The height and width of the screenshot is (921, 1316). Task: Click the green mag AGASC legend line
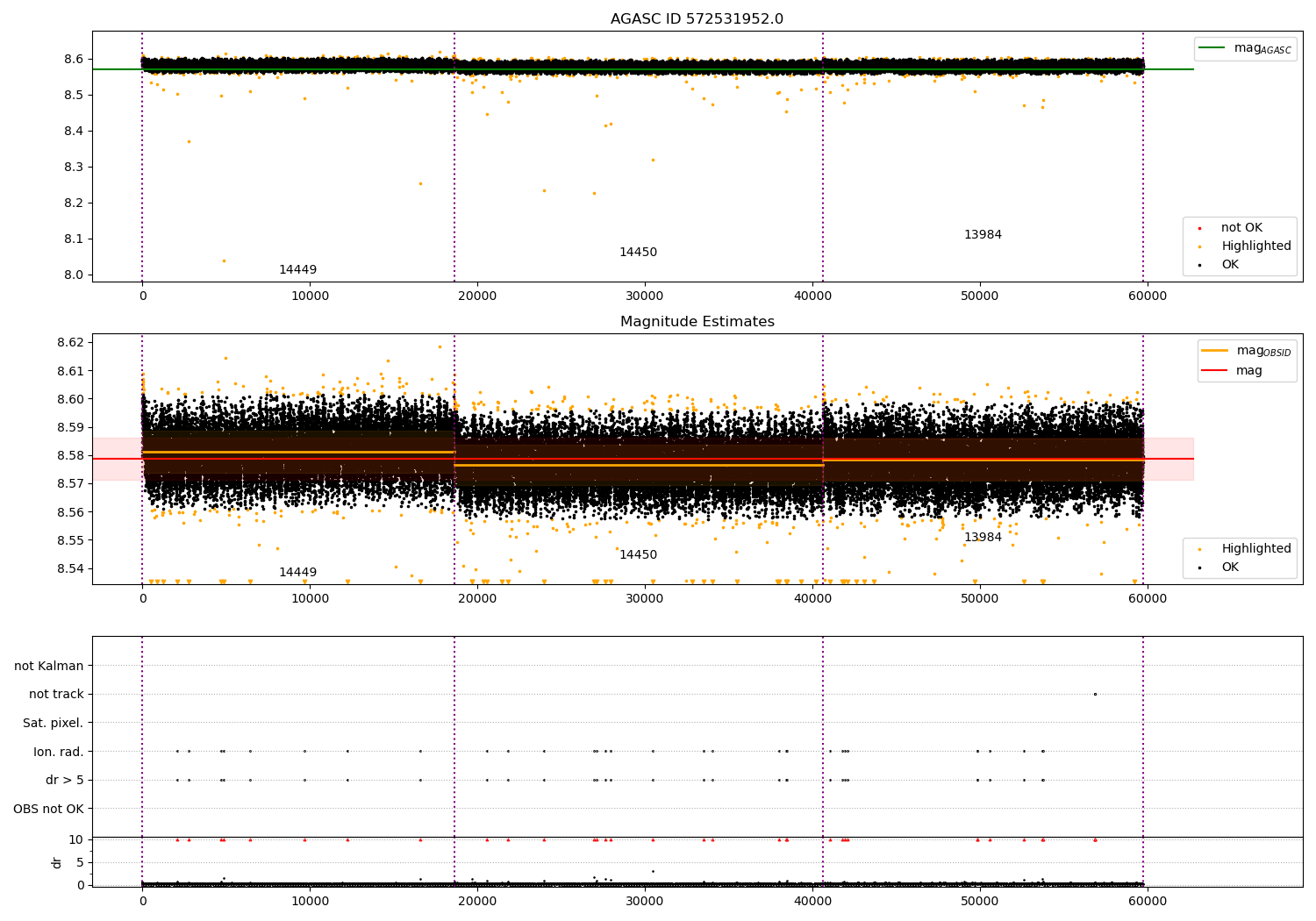point(1213,48)
